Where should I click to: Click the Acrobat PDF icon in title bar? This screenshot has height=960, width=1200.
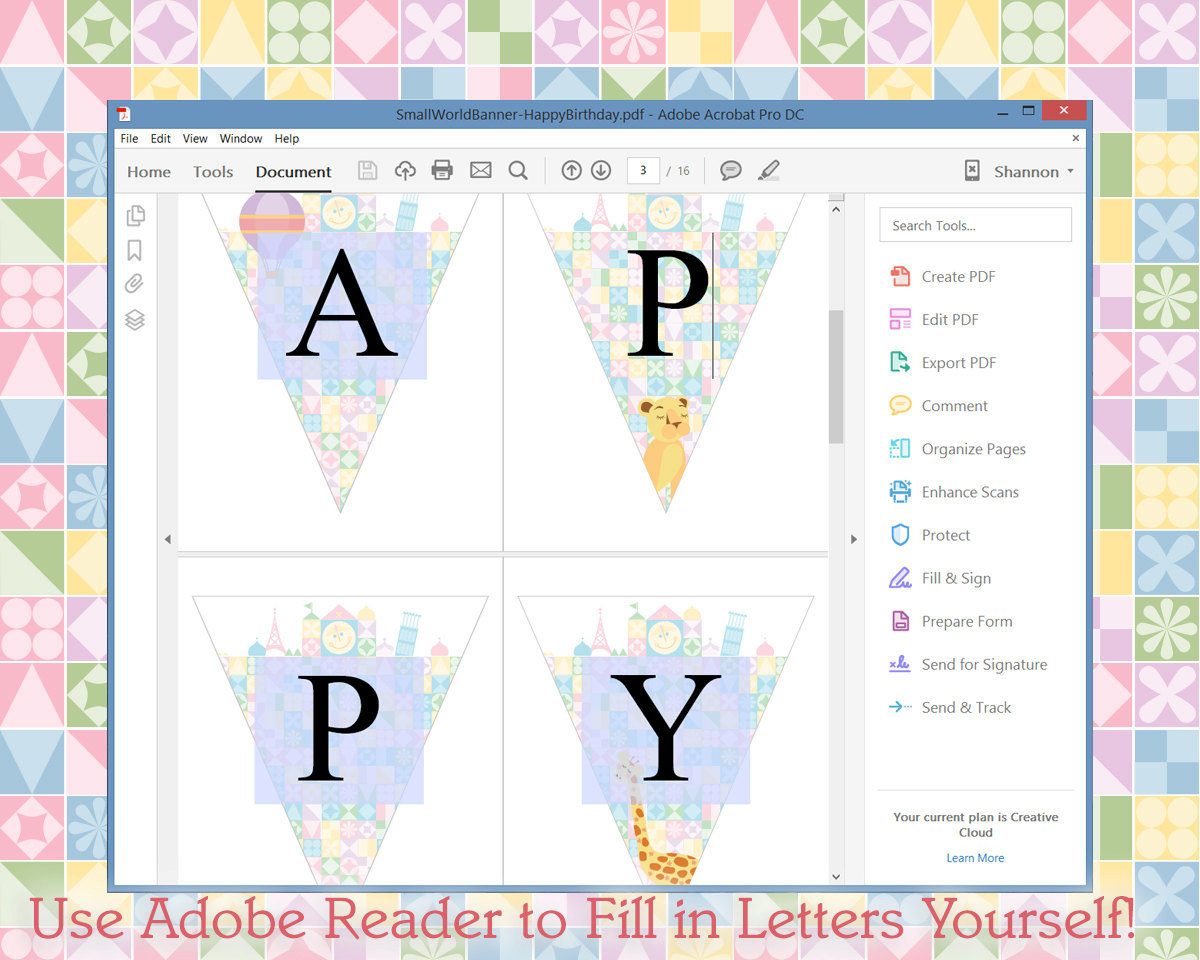[124, 114]
